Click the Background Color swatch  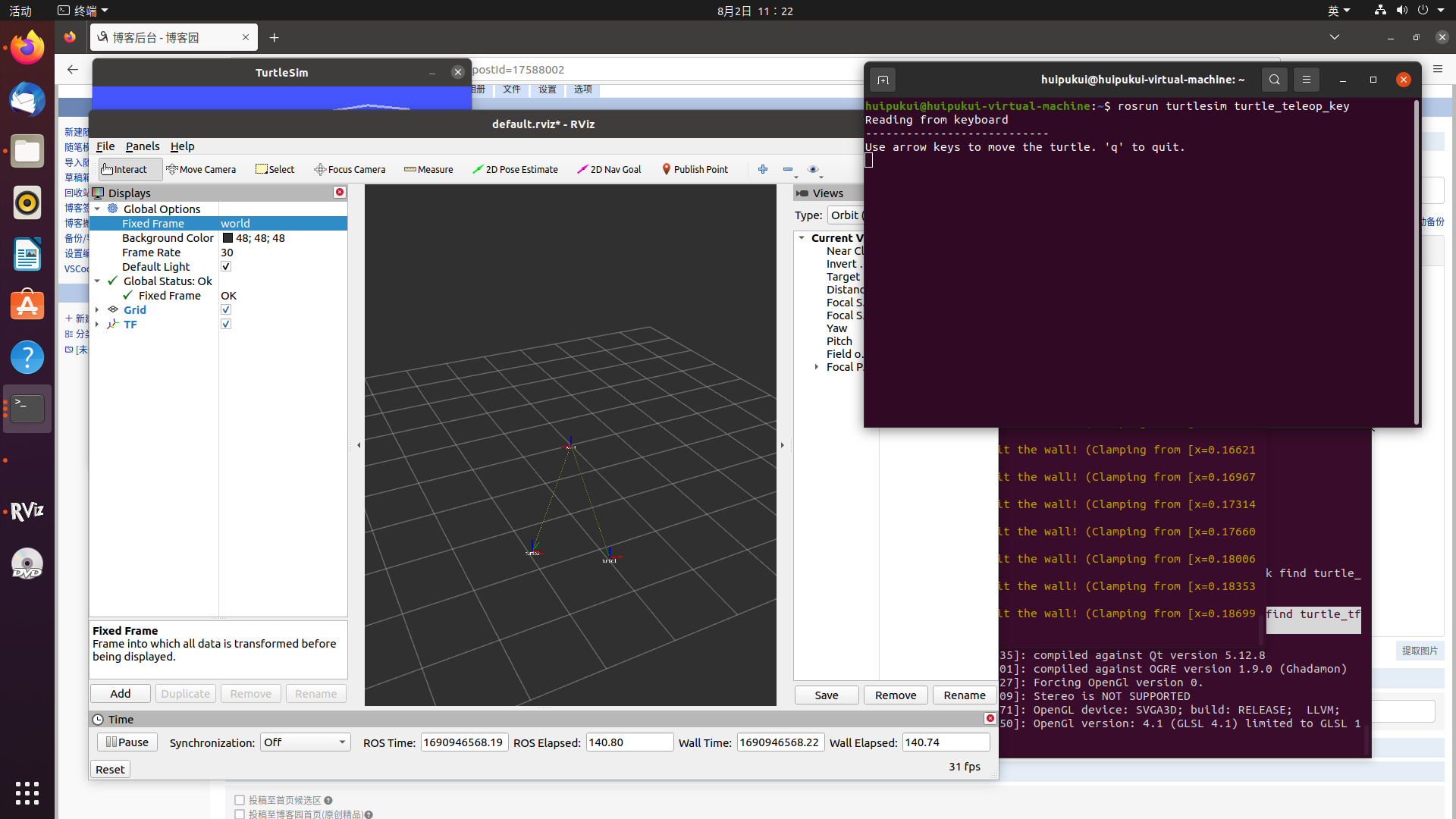(x=227, y=238)
